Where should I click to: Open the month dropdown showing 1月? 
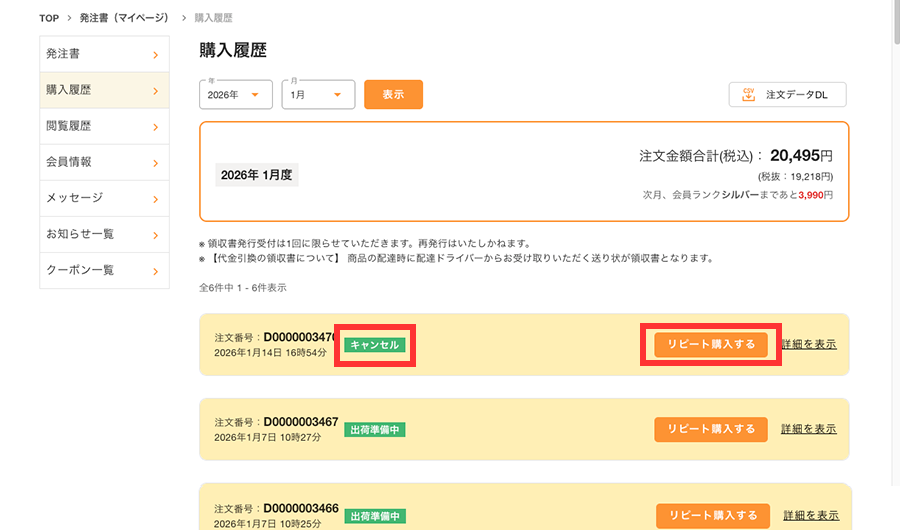pyautogui.click(x=318, y=95)
